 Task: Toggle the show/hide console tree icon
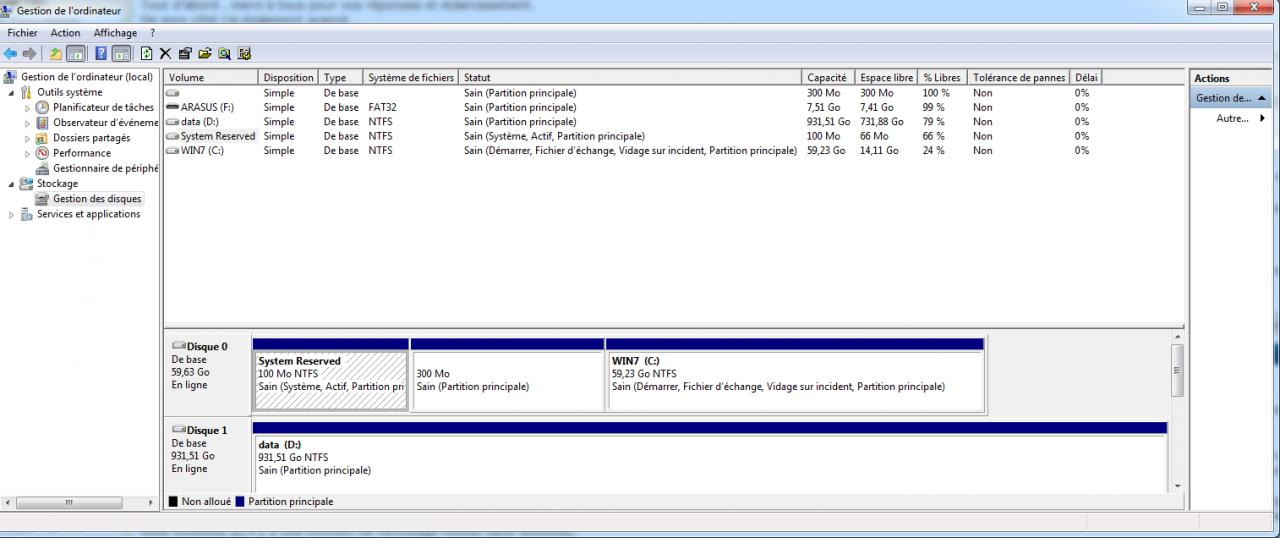click(x=76, y=53)
